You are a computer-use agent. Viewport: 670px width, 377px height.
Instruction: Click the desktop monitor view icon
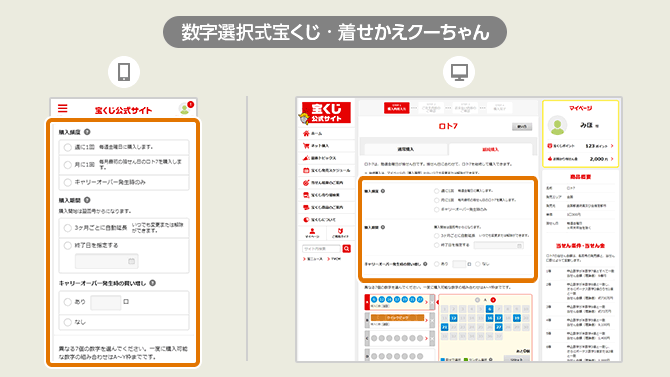(x=459, y=72)
